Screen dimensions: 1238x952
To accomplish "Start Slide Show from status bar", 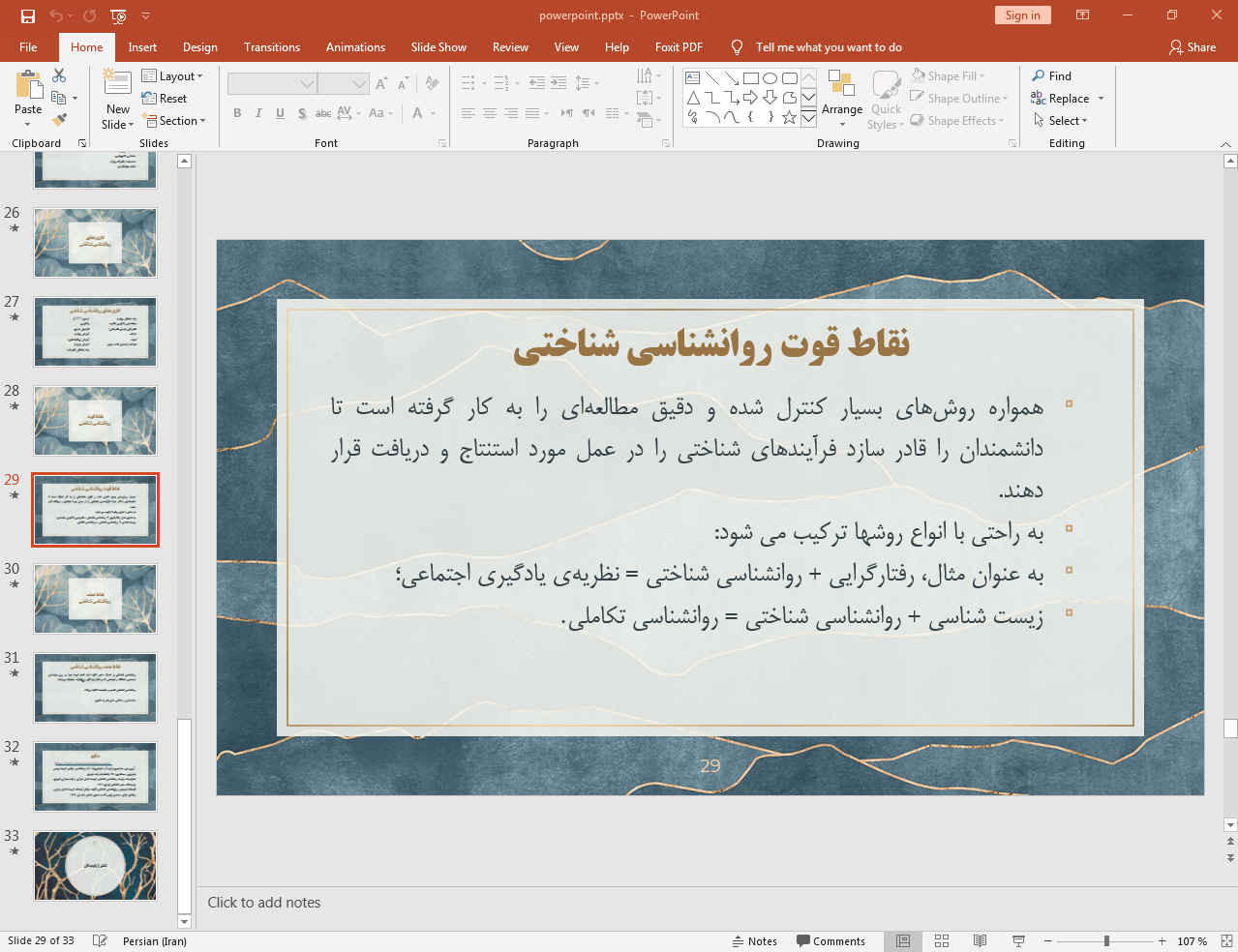I will pyautogui.click(x=1018, y=941).
